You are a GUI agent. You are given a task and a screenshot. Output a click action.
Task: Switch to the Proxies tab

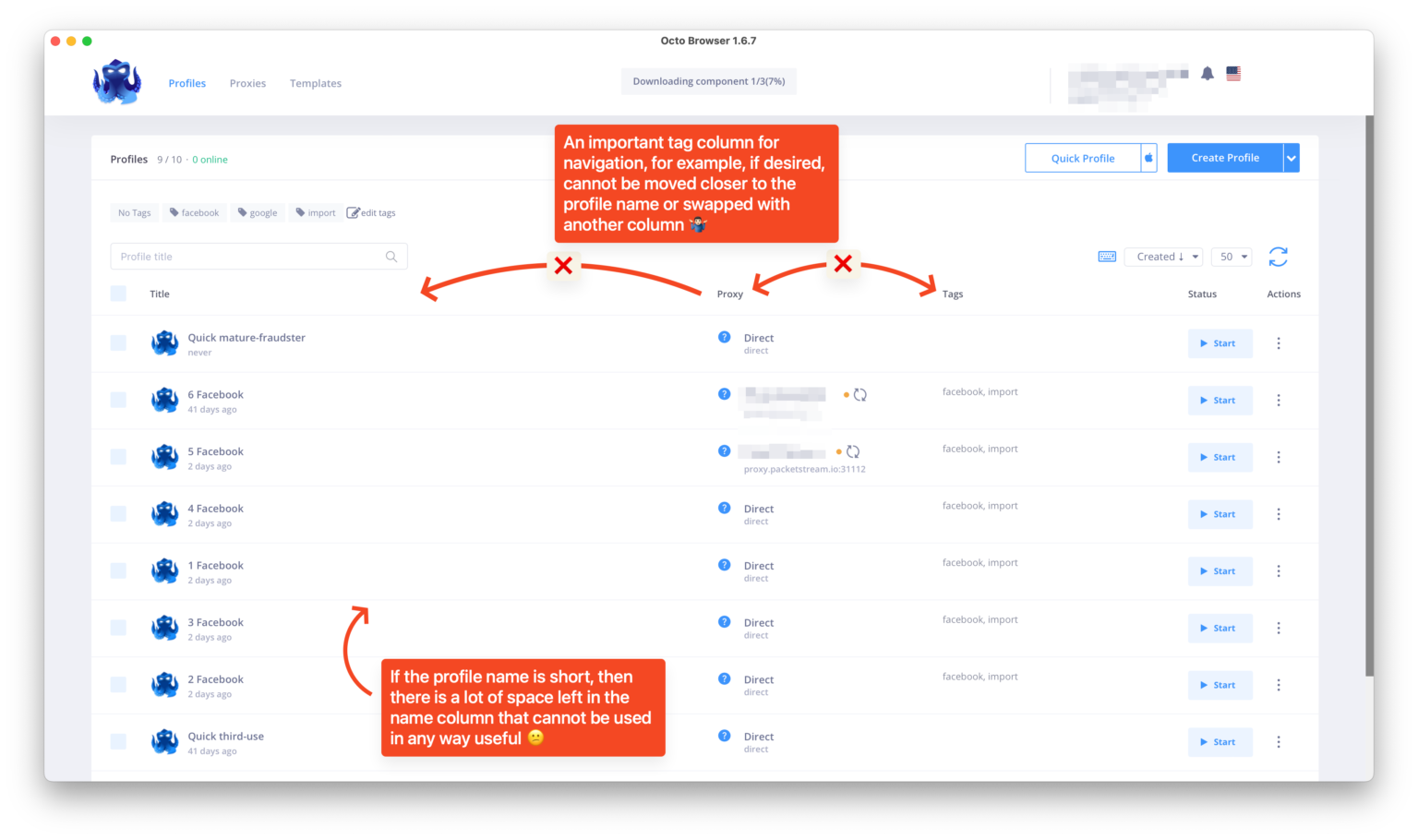pyautogui.click(x=247, y=83)
